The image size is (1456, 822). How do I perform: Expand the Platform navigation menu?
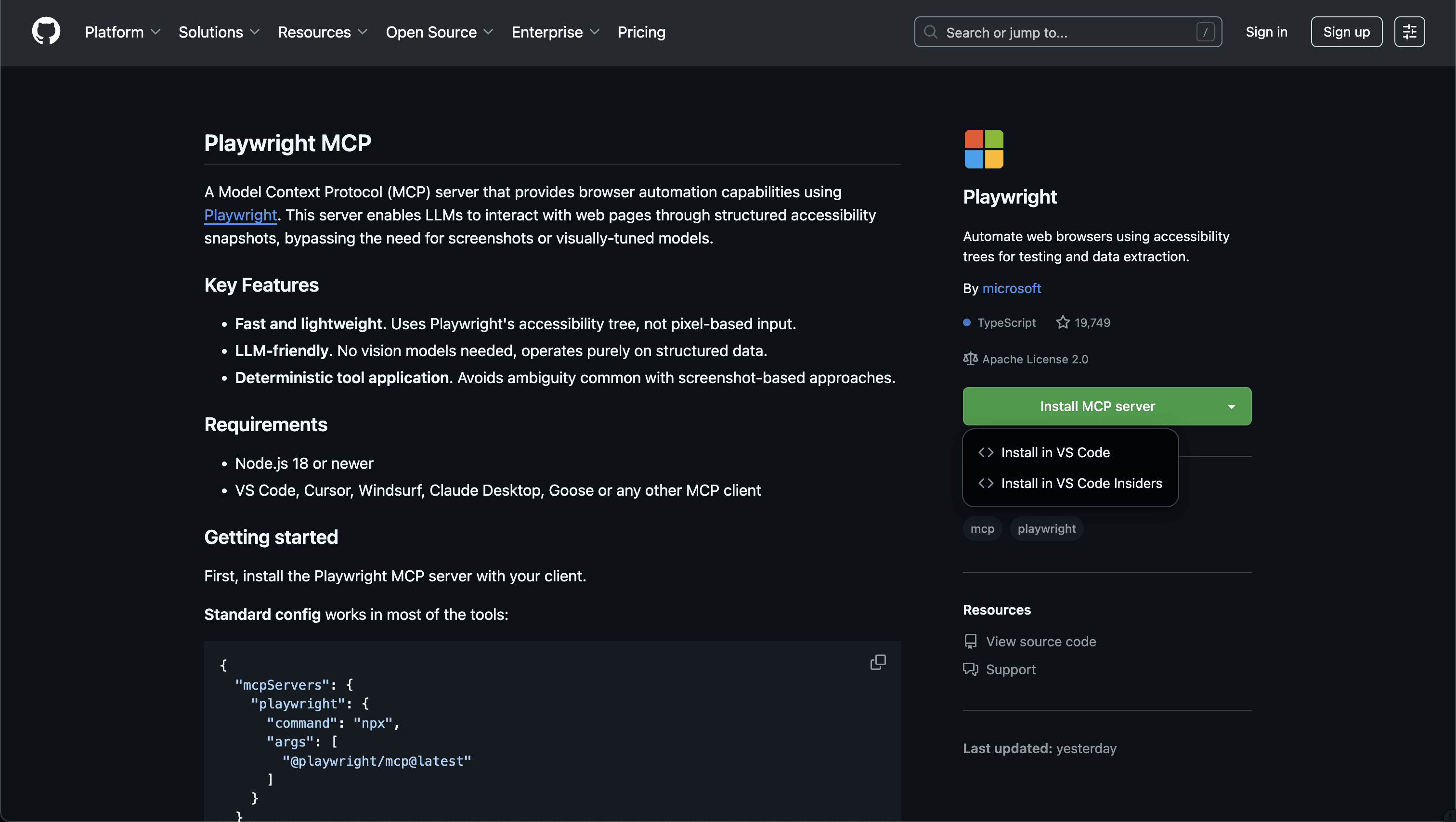pyautogui.click(x=123, y=32)
